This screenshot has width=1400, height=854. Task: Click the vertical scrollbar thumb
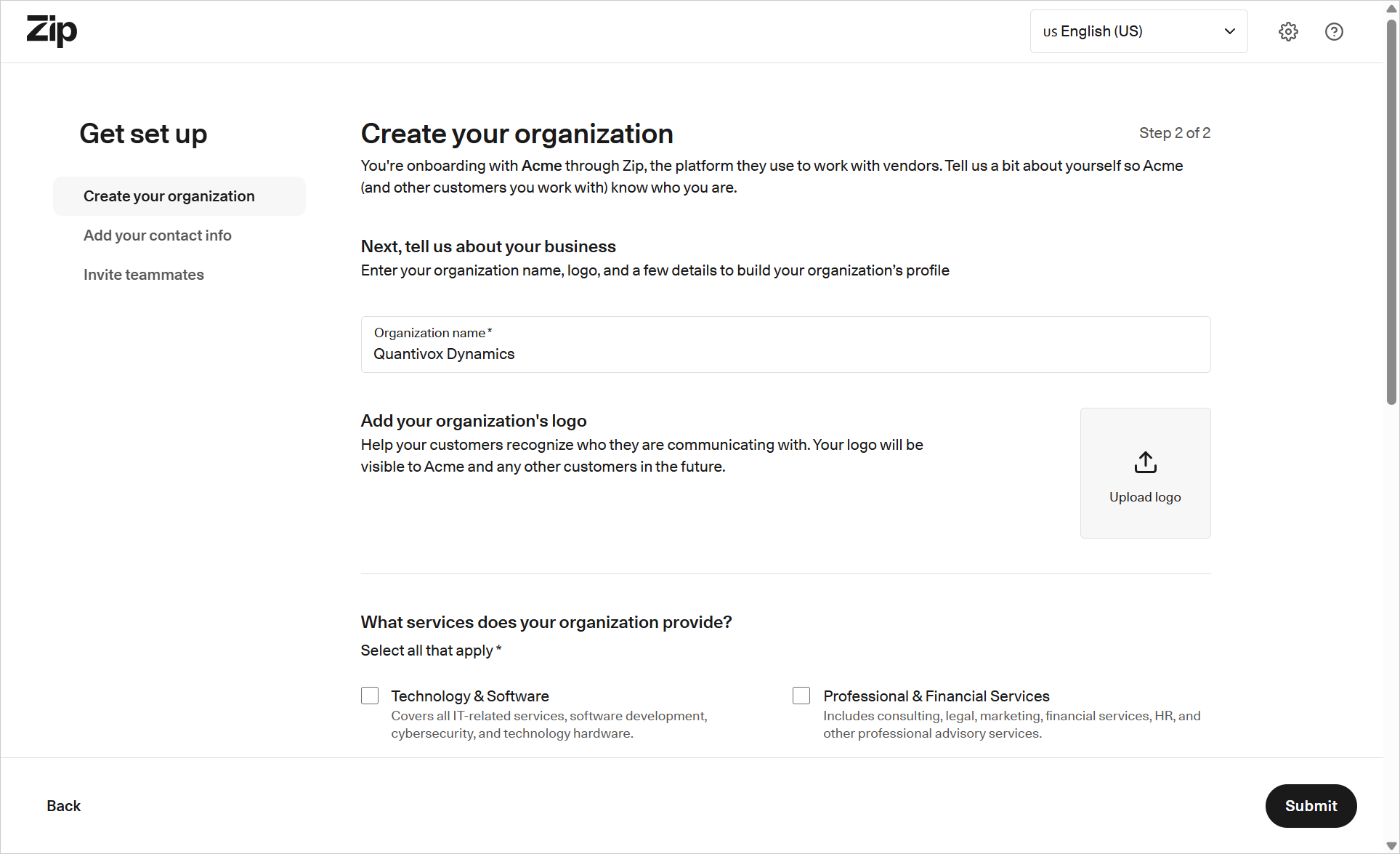click(x=1391, y=211)
